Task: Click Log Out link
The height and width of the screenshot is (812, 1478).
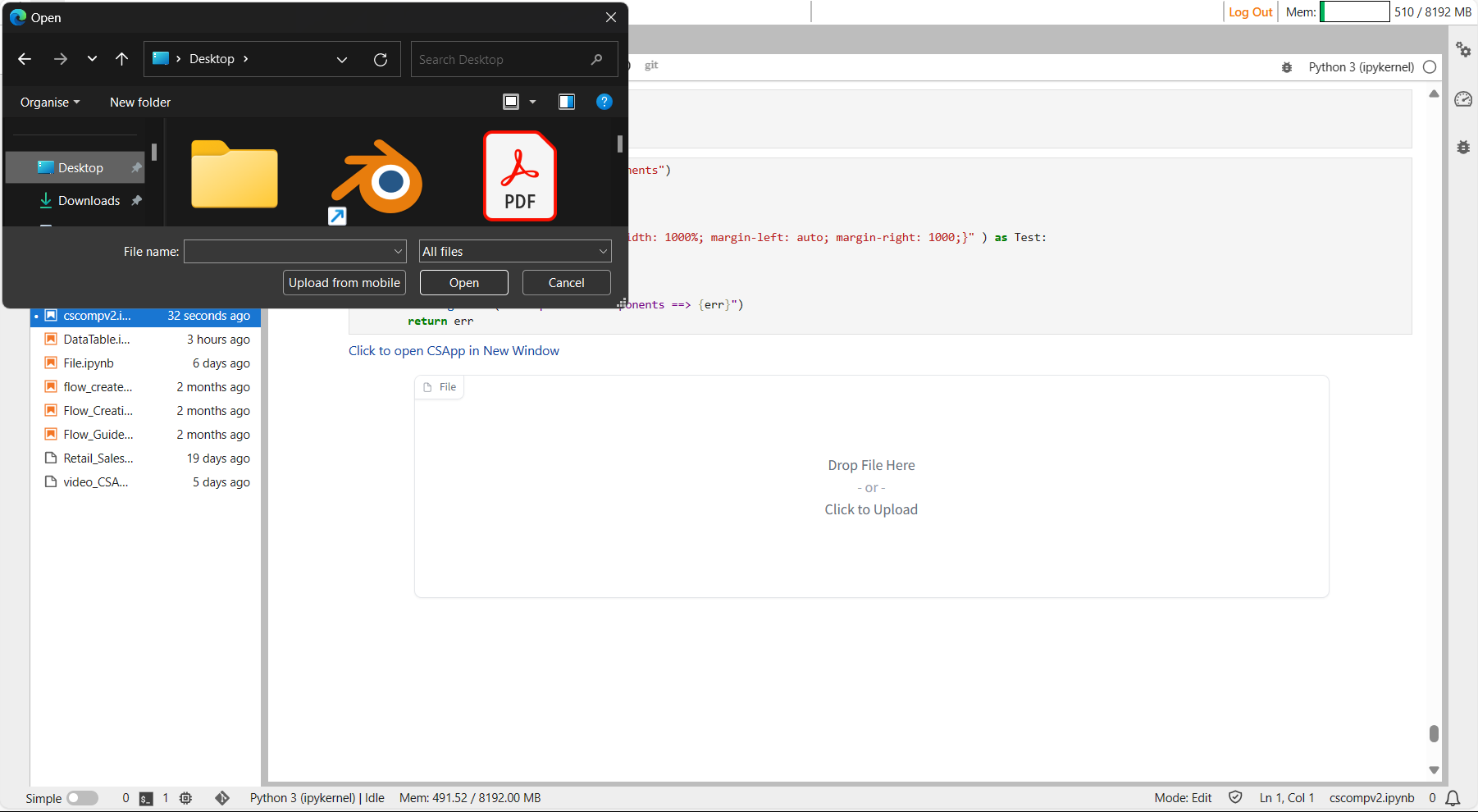Action: (x=1251, y=12)
